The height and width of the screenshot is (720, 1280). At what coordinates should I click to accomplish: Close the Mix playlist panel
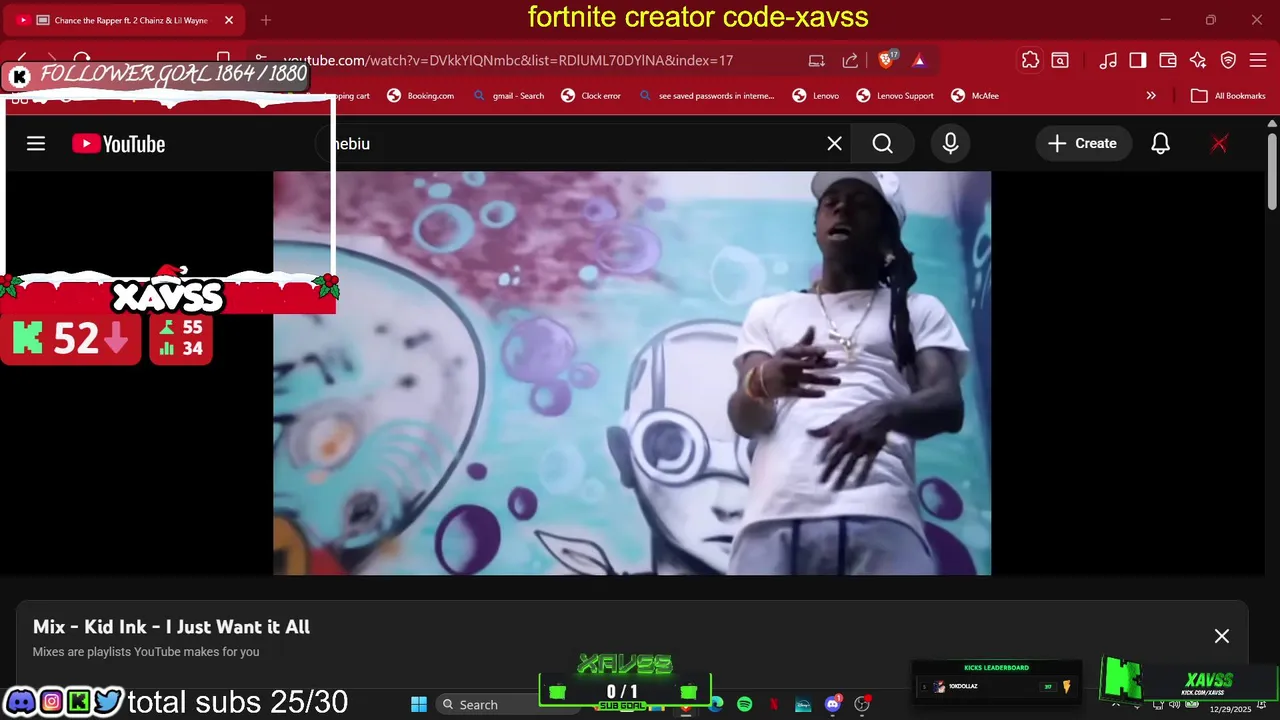[1222, 636]
